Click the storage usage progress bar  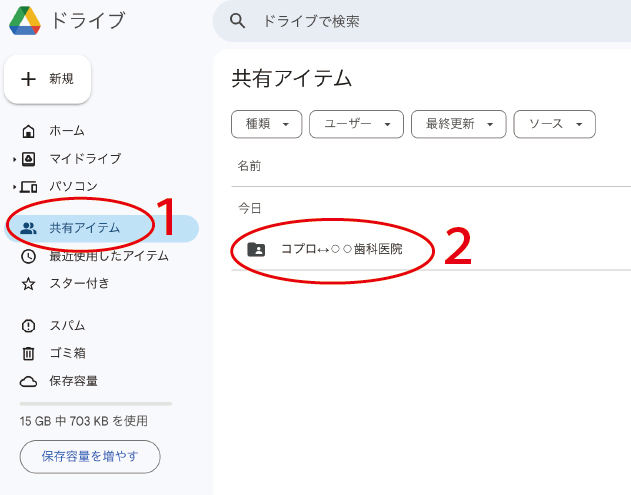click(x=96, y=403)
